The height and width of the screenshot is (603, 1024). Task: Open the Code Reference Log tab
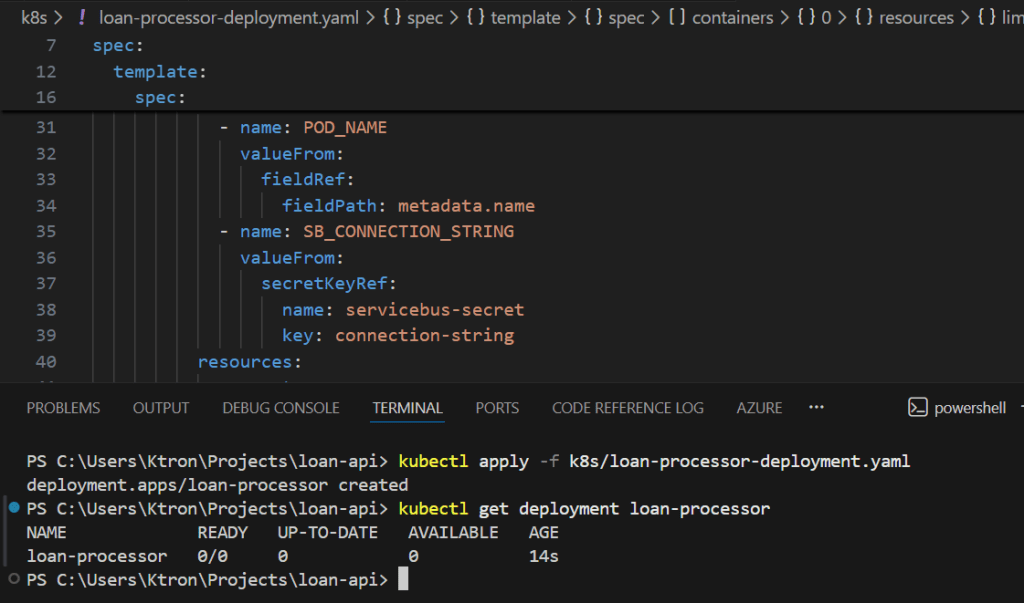coord(627,408)
